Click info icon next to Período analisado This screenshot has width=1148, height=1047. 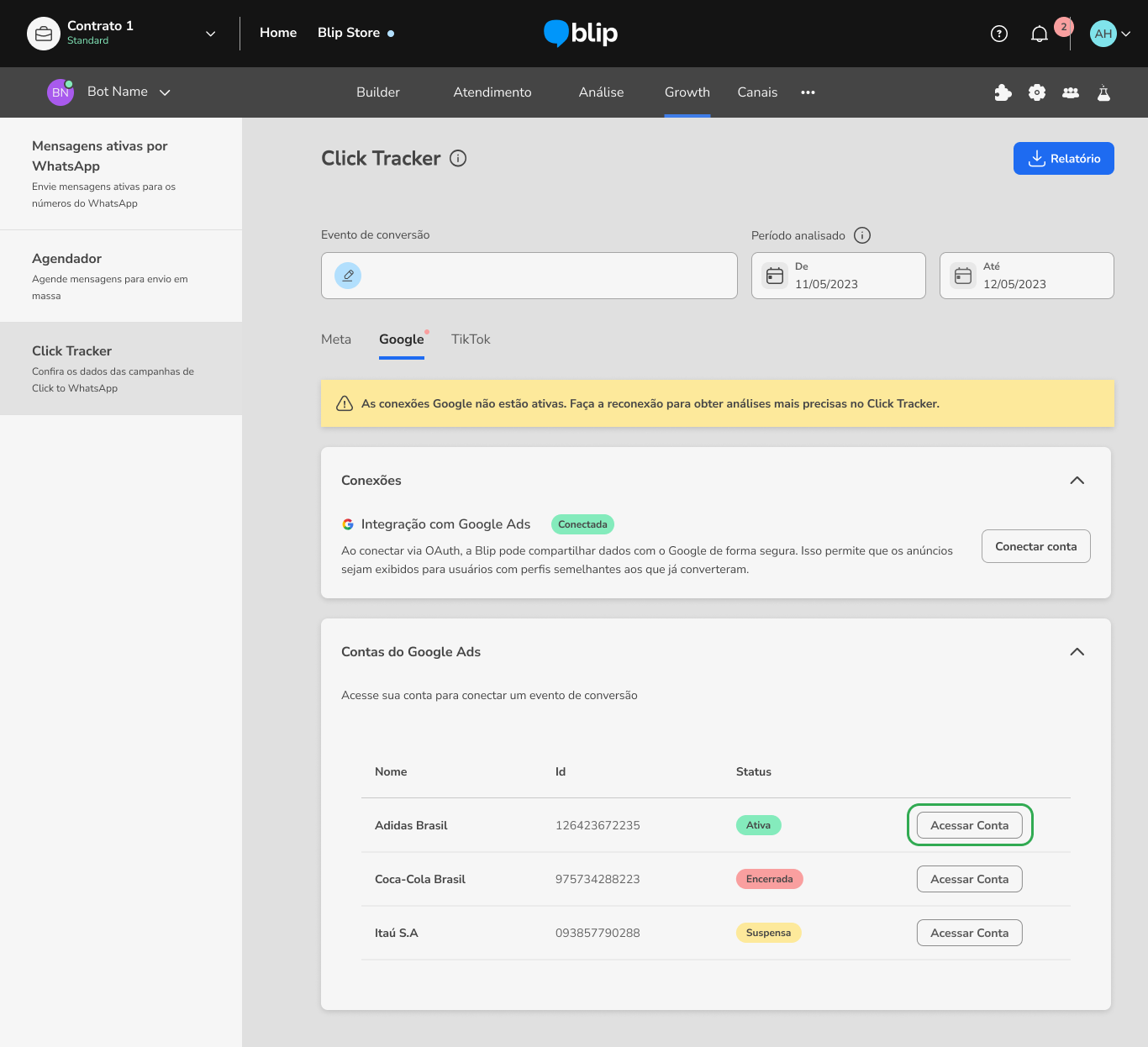pyautogui.click(x=862, y=235)
